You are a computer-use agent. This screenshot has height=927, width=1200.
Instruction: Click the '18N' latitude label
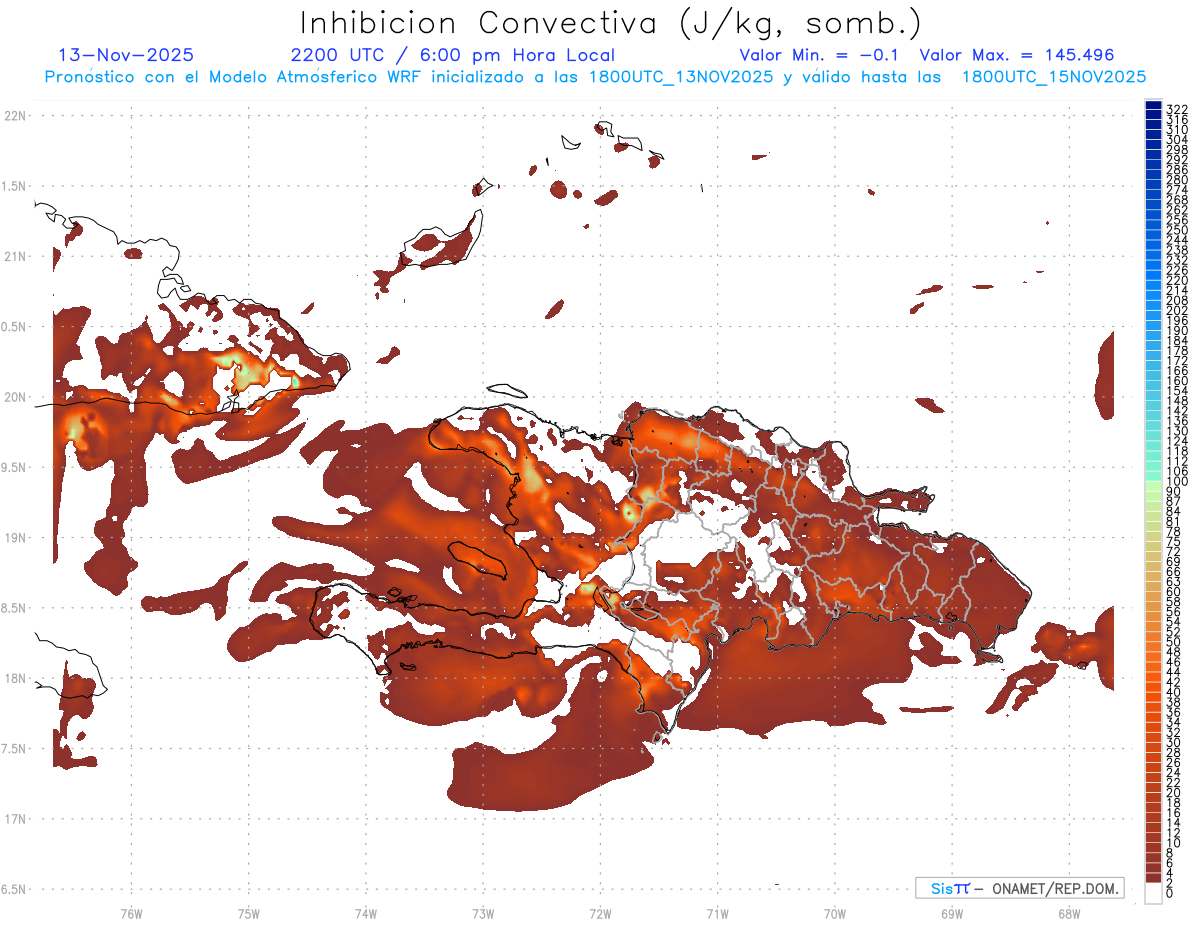pos(16,678)
